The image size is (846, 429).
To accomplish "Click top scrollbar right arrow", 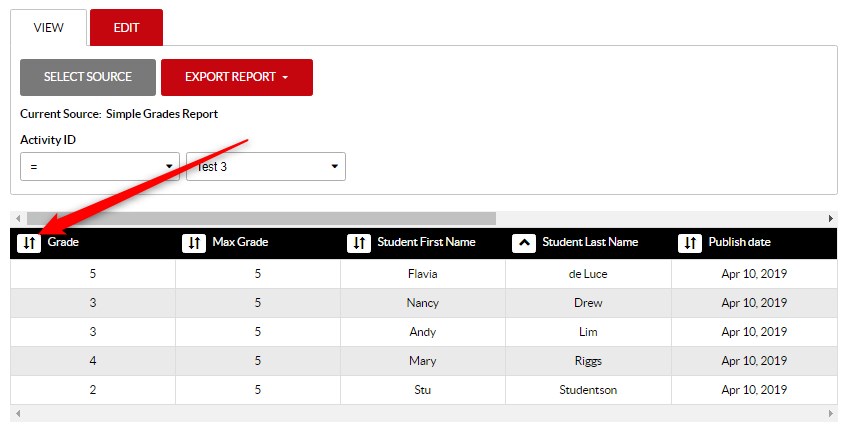I will coord(830,218).
